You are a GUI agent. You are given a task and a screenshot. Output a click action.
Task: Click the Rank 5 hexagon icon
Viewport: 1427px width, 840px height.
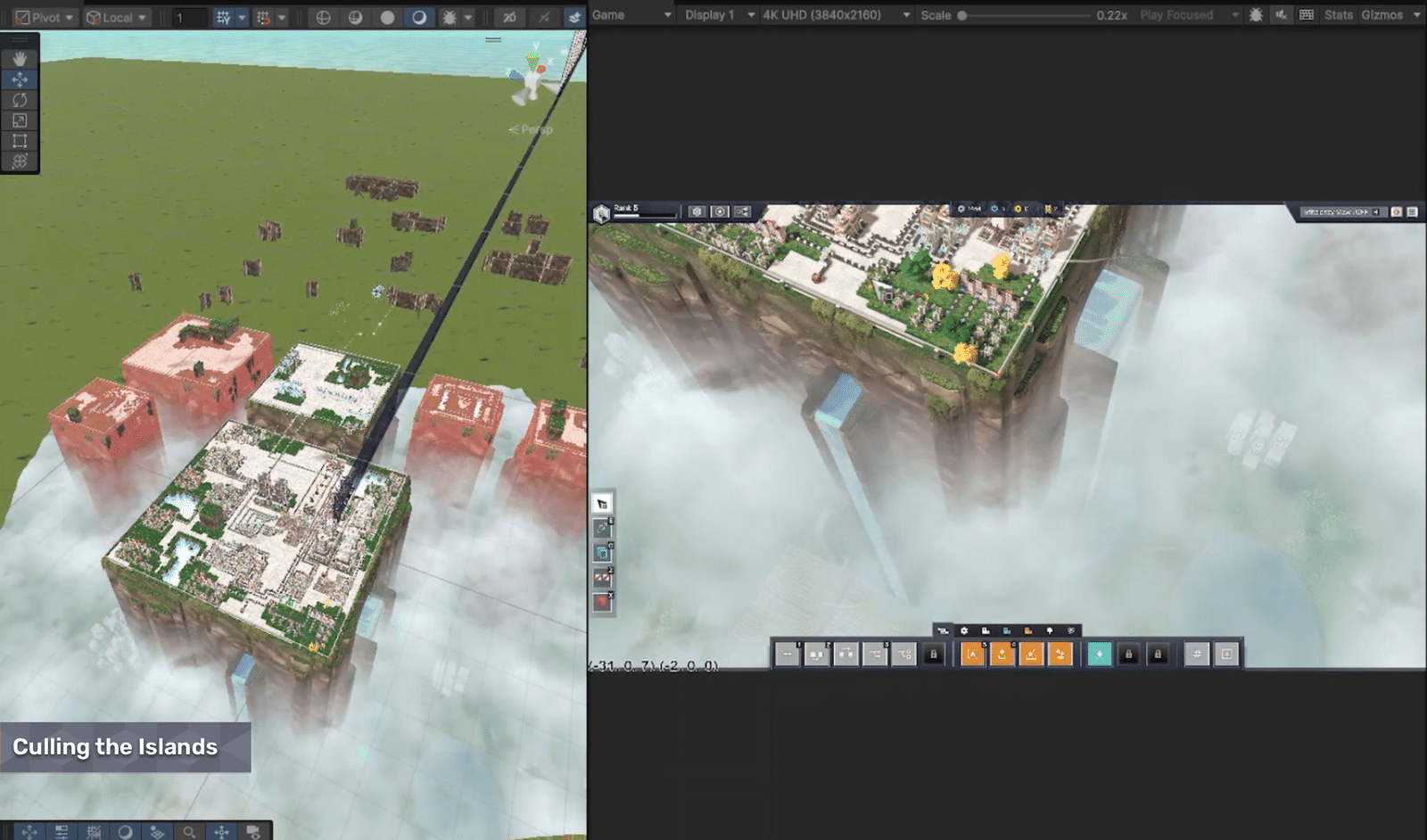tap(601, 213)
